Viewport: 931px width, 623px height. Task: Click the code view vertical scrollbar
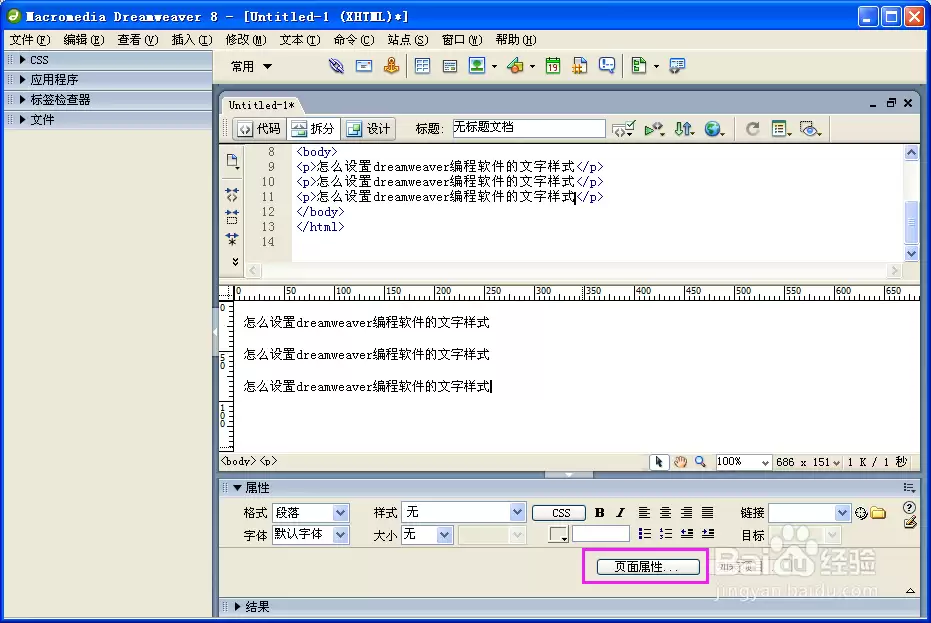click(x=911, y=203)
